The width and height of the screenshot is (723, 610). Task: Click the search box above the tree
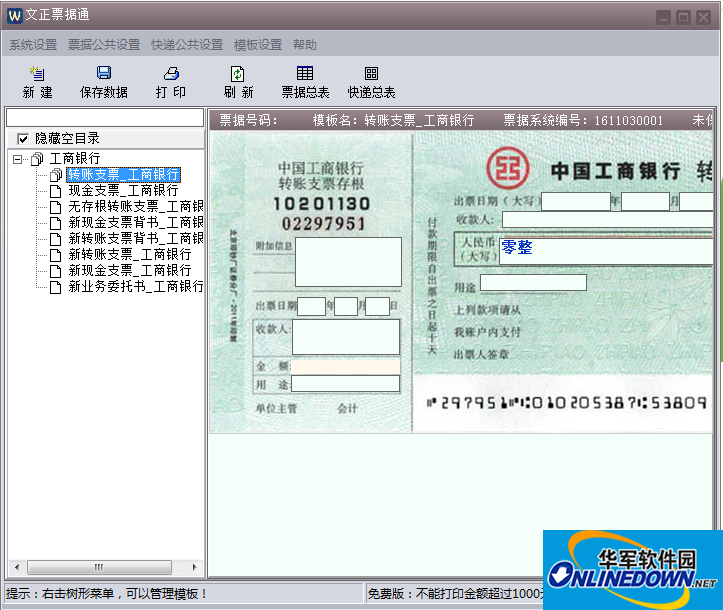(105, 118)
